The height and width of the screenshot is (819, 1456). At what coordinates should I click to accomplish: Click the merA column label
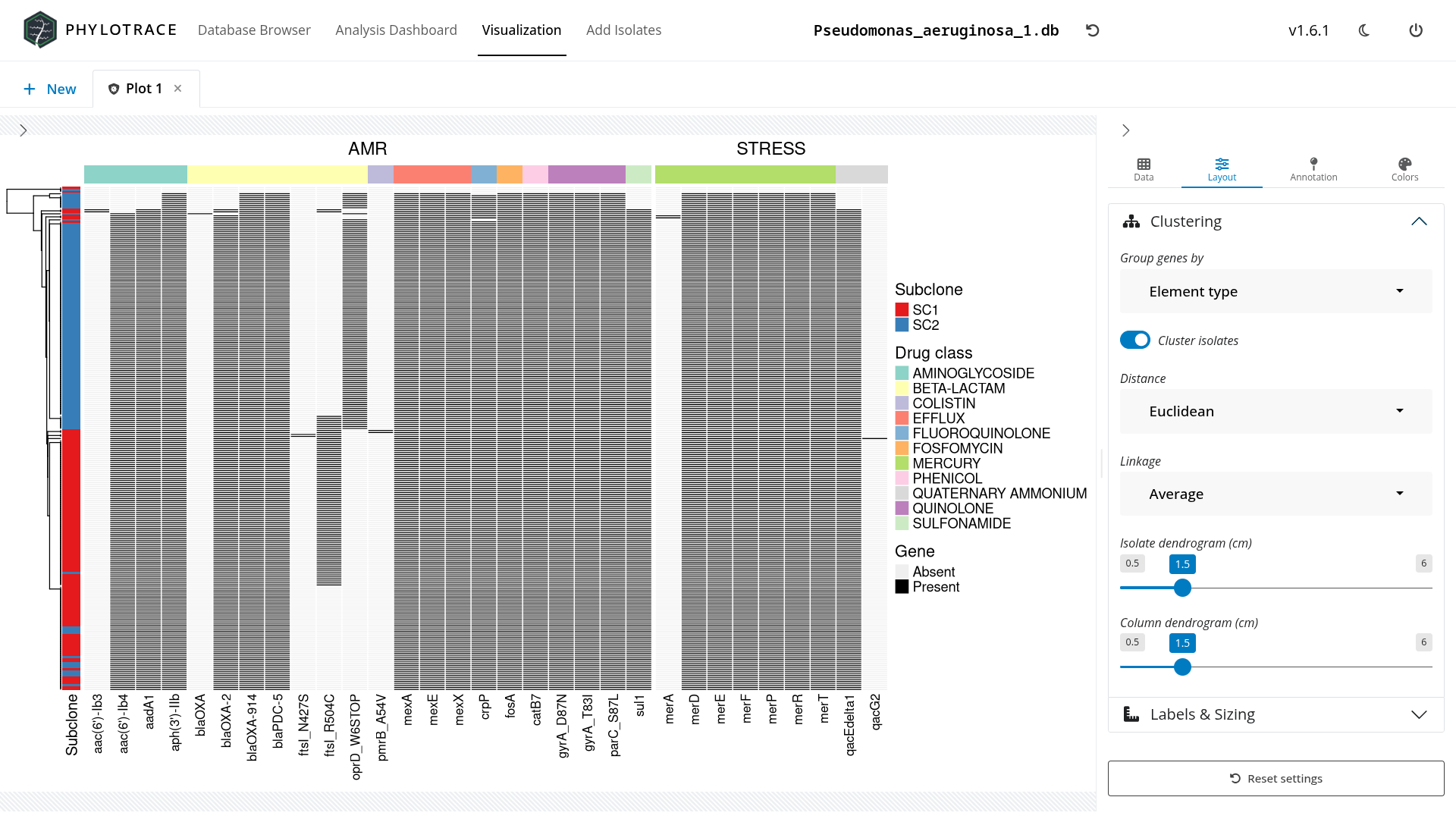669,709
